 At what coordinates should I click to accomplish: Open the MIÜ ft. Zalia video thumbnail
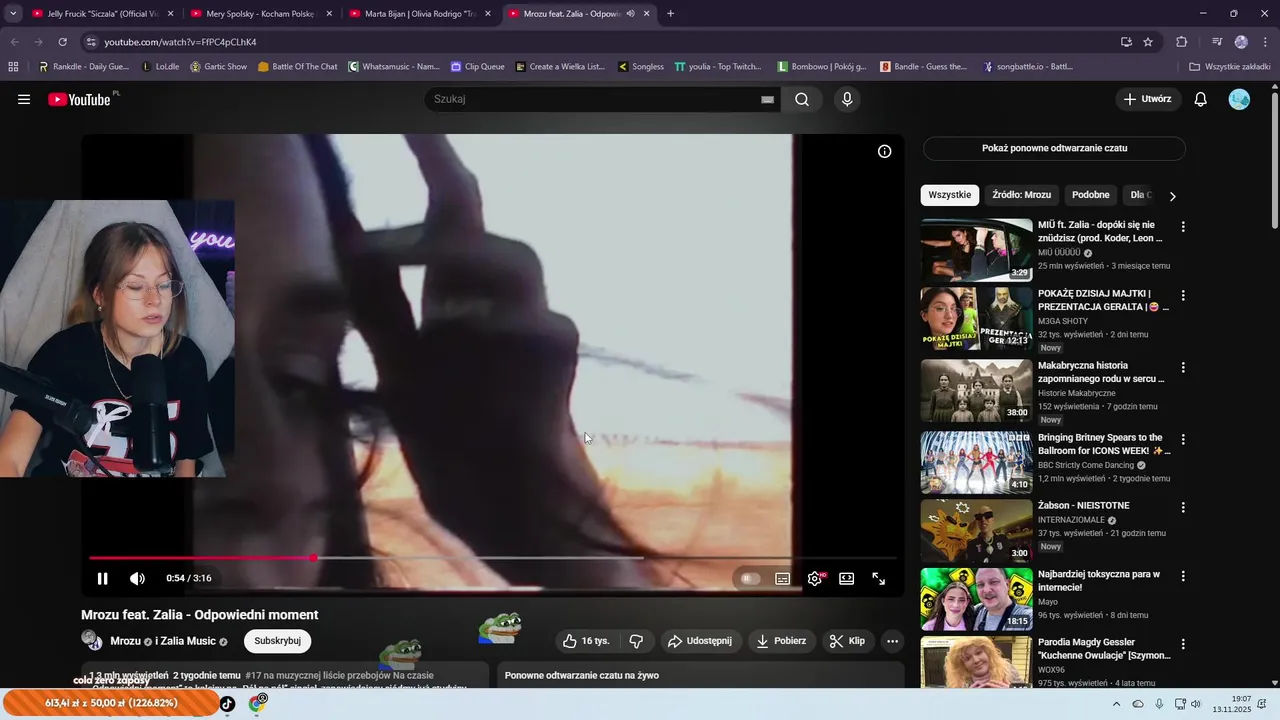(x=976, y=250)
